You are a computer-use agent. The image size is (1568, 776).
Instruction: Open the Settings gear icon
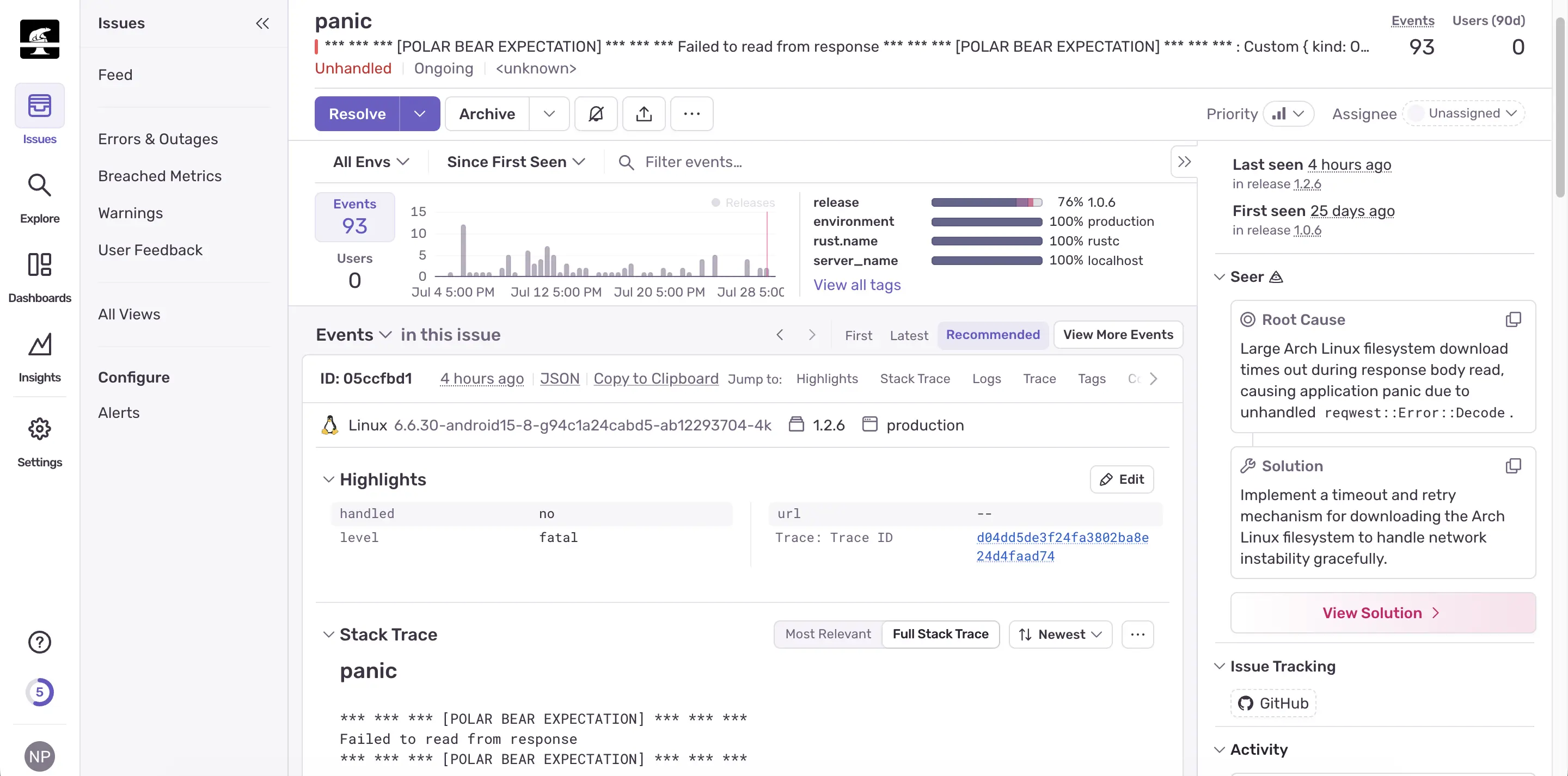(40, 429)
